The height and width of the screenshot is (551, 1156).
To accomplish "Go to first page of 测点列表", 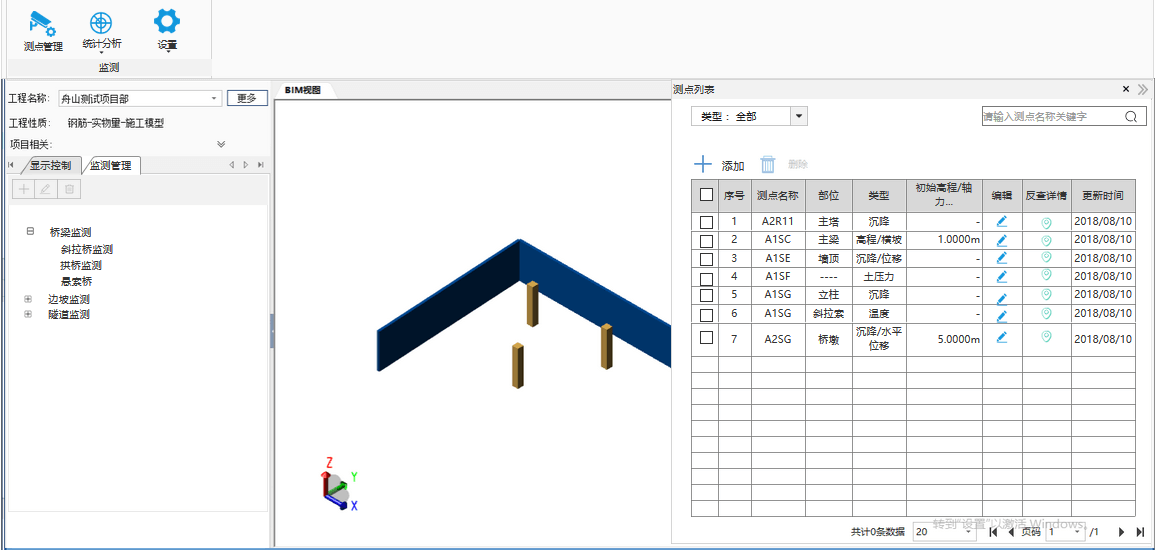I will pyautogui.click(x=993, y=532).
